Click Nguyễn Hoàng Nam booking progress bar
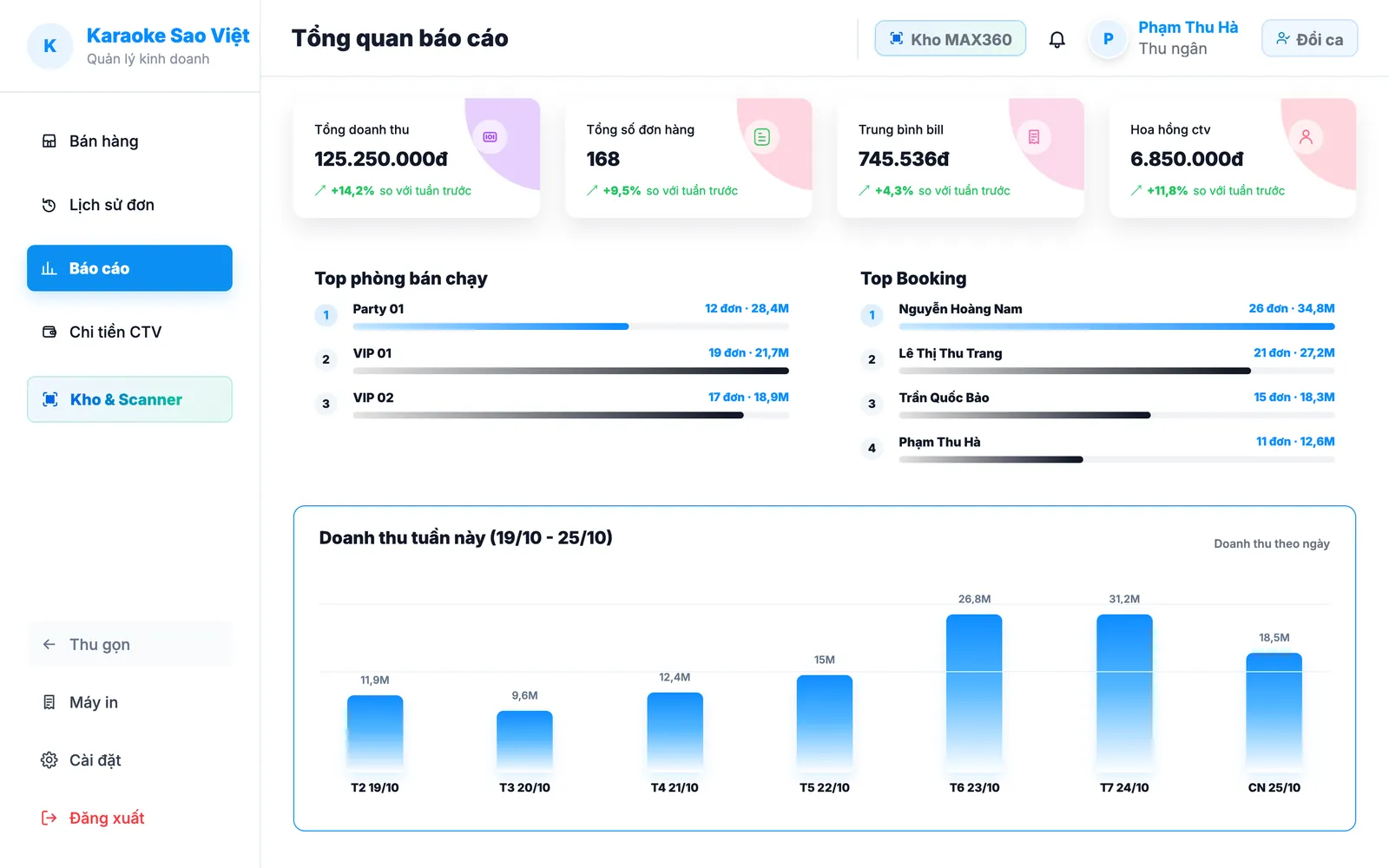This screenshot has height=868, width=1389. coord(1116,326)
